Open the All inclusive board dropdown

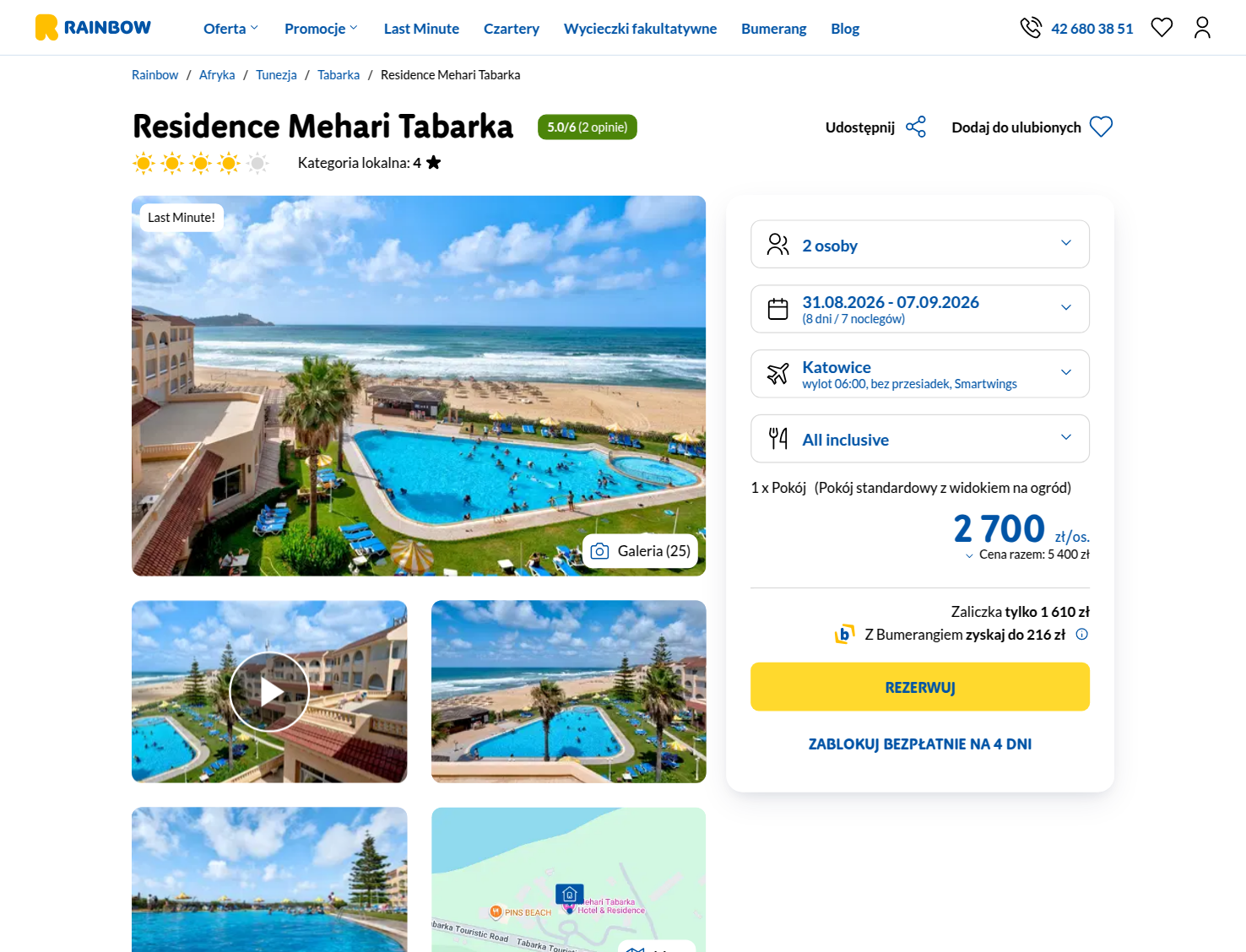[x=920, y=439]
